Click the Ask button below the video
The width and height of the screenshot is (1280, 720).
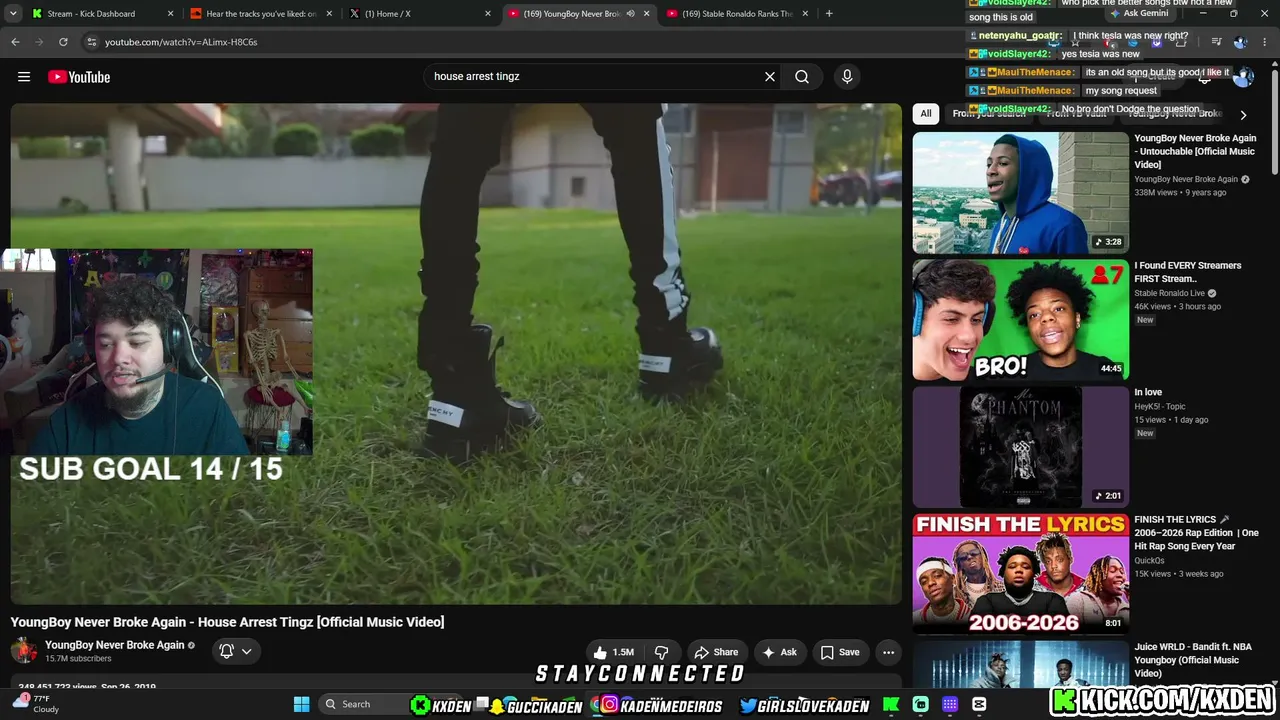(x=780, y=652)
